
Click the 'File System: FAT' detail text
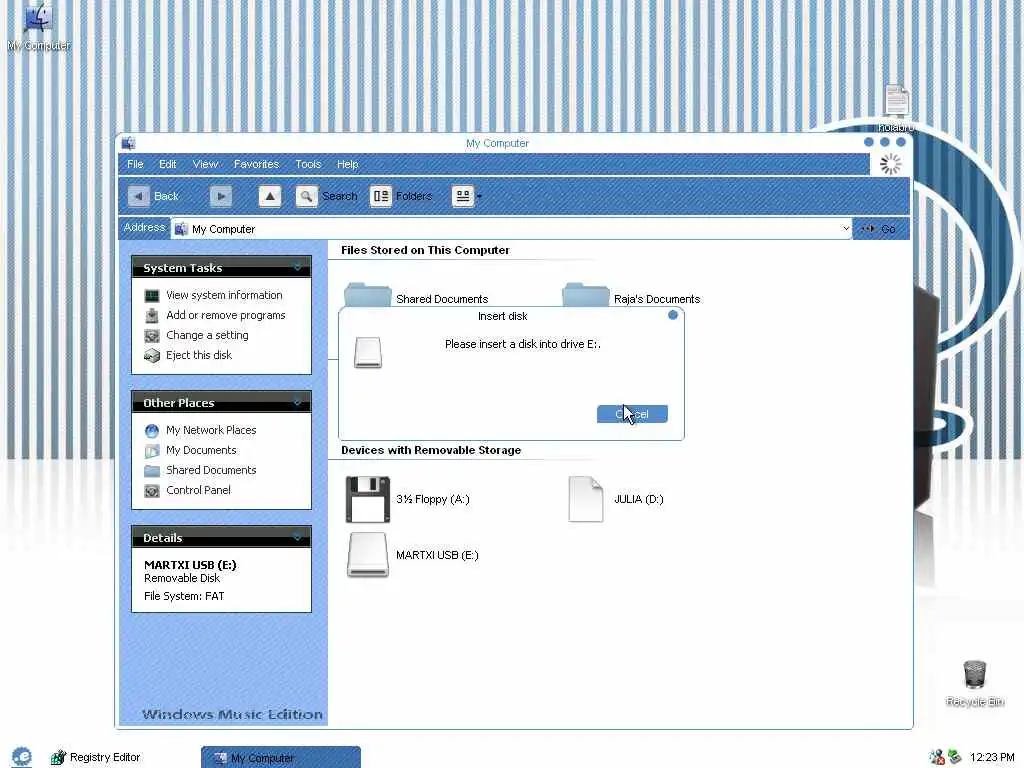tap(184, 596)
